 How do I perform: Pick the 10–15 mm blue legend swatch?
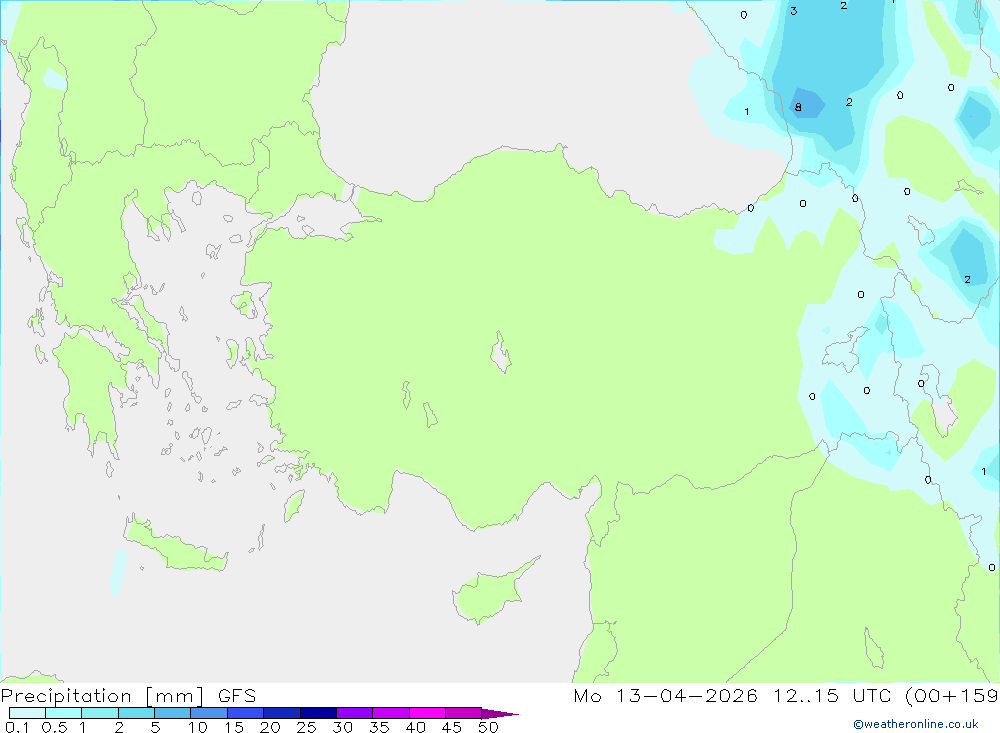tap(209, 713)
